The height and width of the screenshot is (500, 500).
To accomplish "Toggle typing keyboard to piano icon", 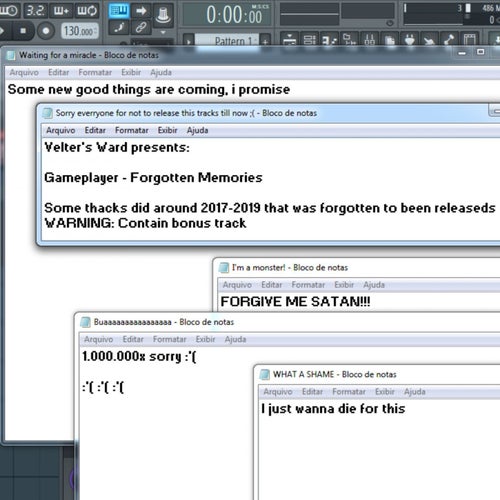I will click(119, 11).
